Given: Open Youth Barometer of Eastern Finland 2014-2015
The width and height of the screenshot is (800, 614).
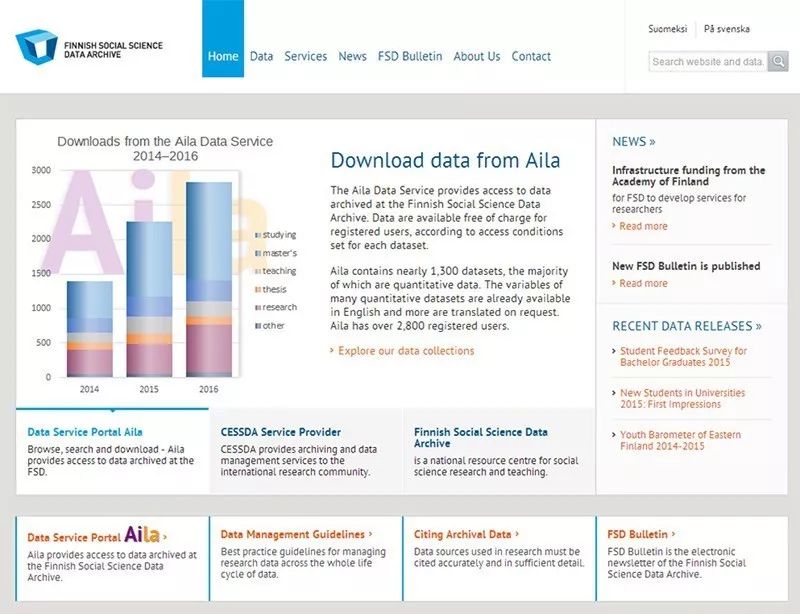Looking at the screenshot, I should tap(681, 440).
